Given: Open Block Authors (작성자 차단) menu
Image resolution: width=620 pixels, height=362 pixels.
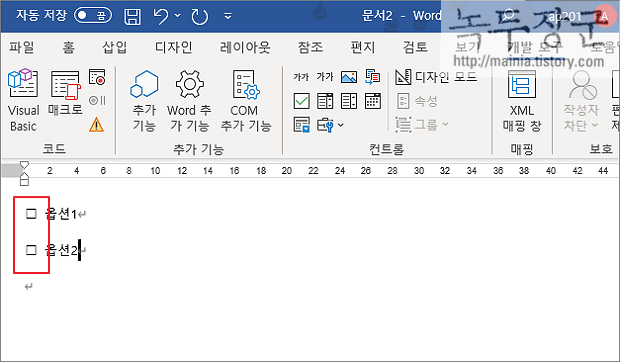Looking at the screenshot, I should (x=581, y=100).
